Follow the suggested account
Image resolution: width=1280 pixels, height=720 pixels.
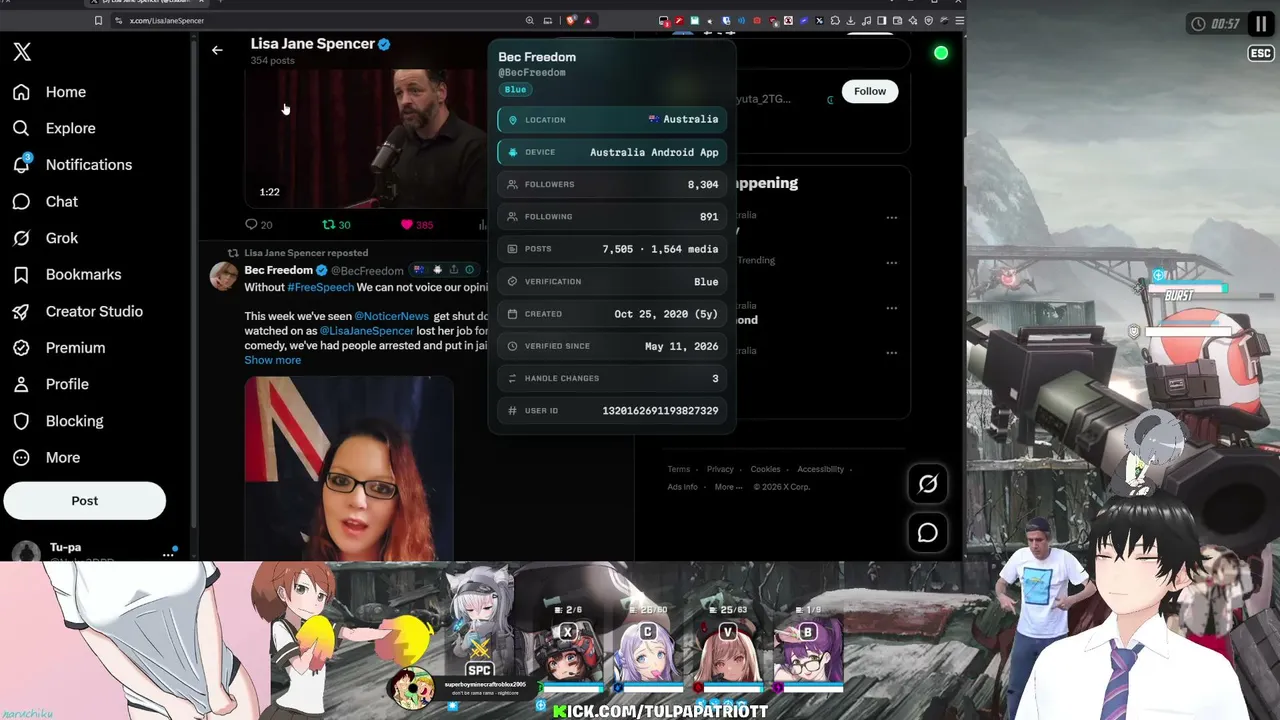(870, 91)
